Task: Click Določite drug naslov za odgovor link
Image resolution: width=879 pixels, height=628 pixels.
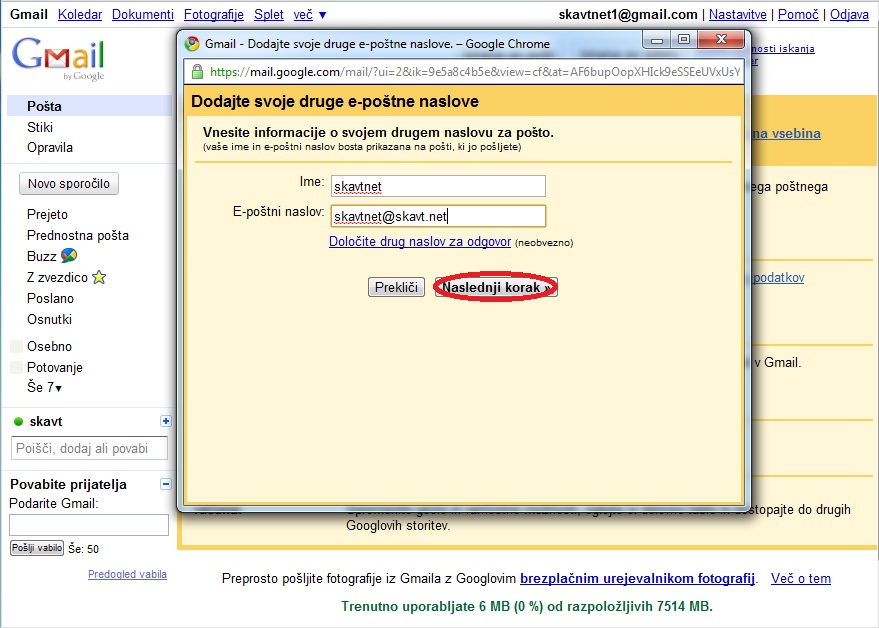Action: pos(420,242)
